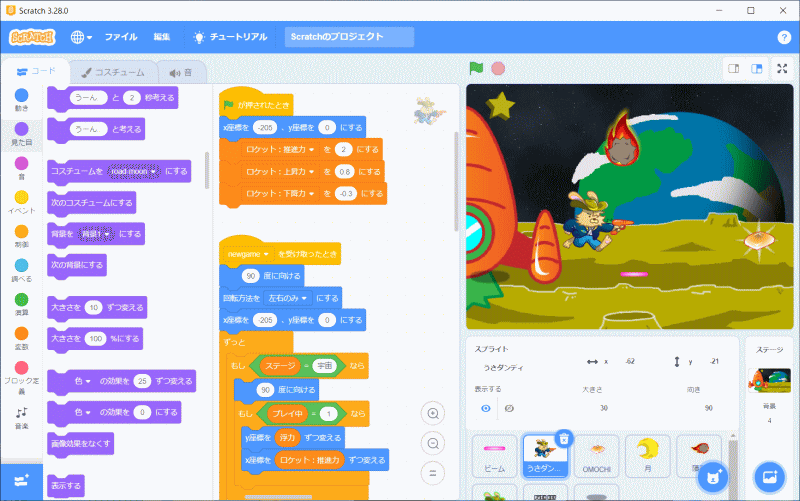The image size is (800, 501).
Task: Click the choose a sprite button
Action: [713, 478]
